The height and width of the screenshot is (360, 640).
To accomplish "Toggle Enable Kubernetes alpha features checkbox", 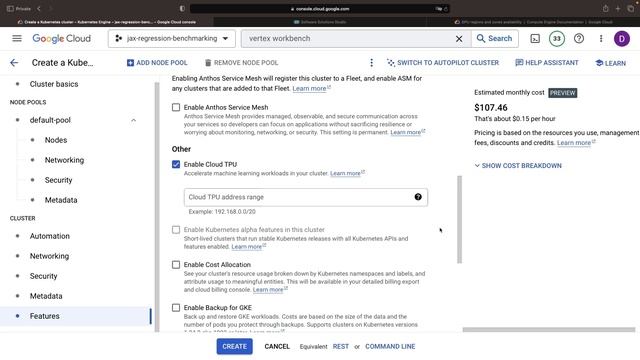I will [176, 229].
